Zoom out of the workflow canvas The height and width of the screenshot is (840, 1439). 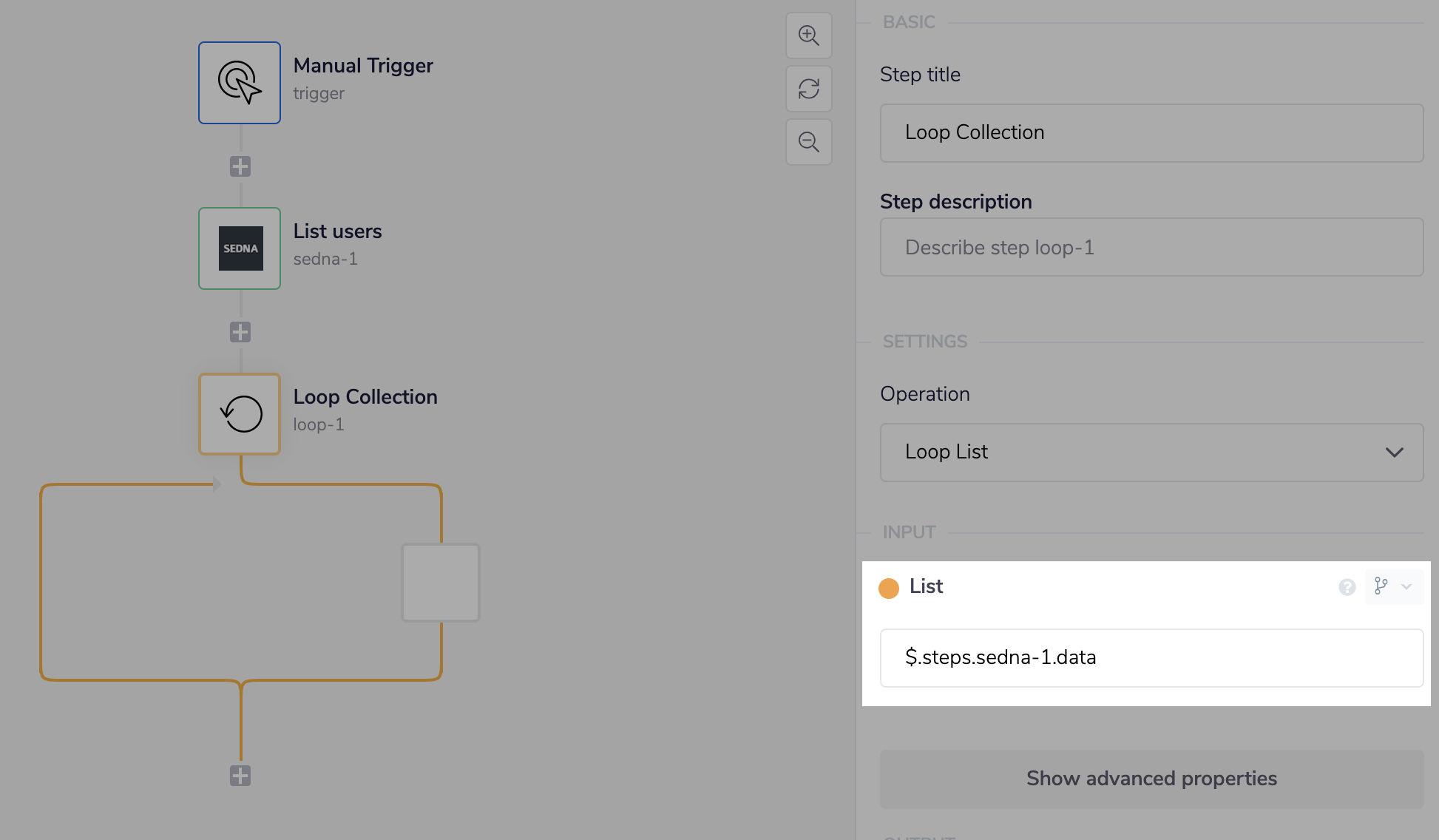[808, 142]
